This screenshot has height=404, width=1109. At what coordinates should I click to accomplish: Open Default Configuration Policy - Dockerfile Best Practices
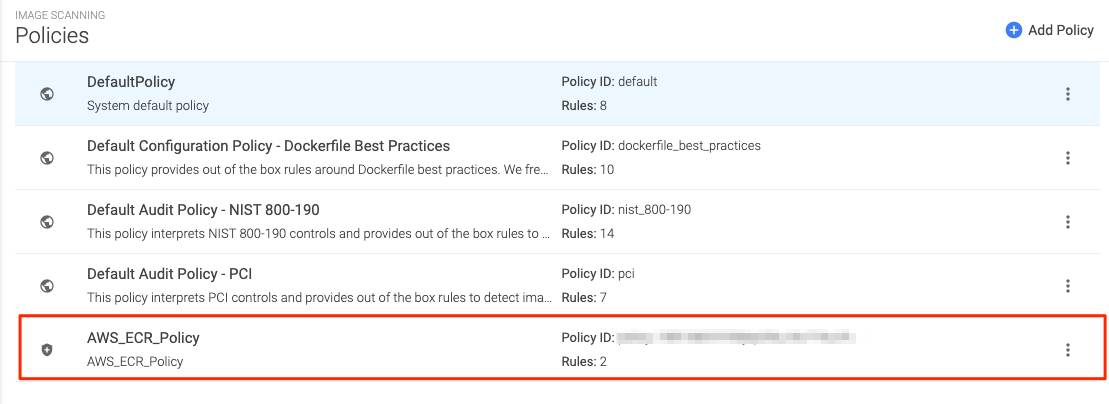(x=268, y=146)
